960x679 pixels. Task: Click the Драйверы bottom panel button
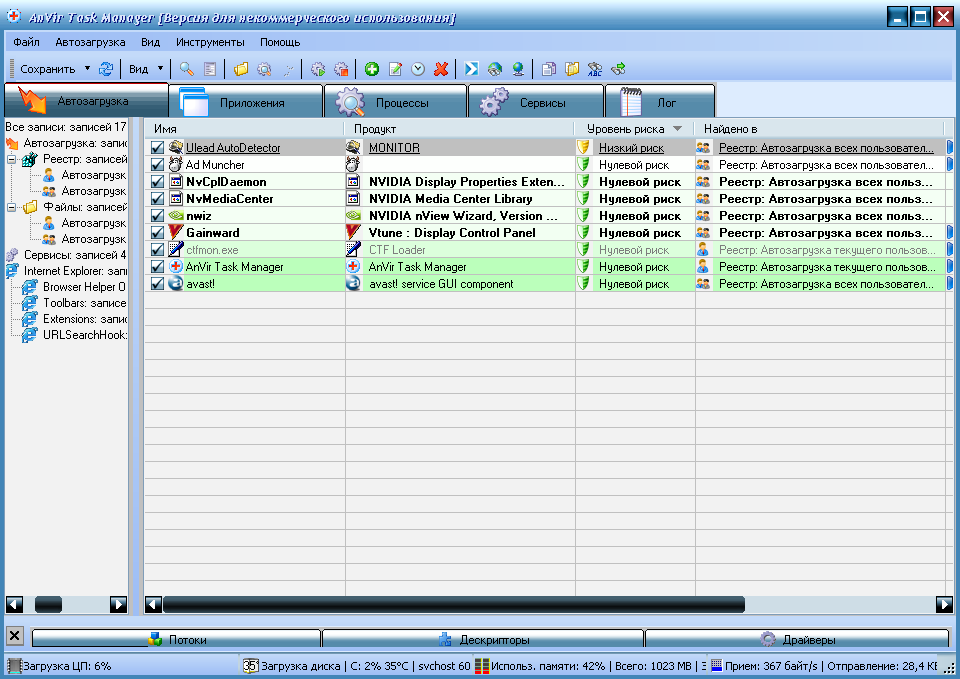(x=798, y=639)
